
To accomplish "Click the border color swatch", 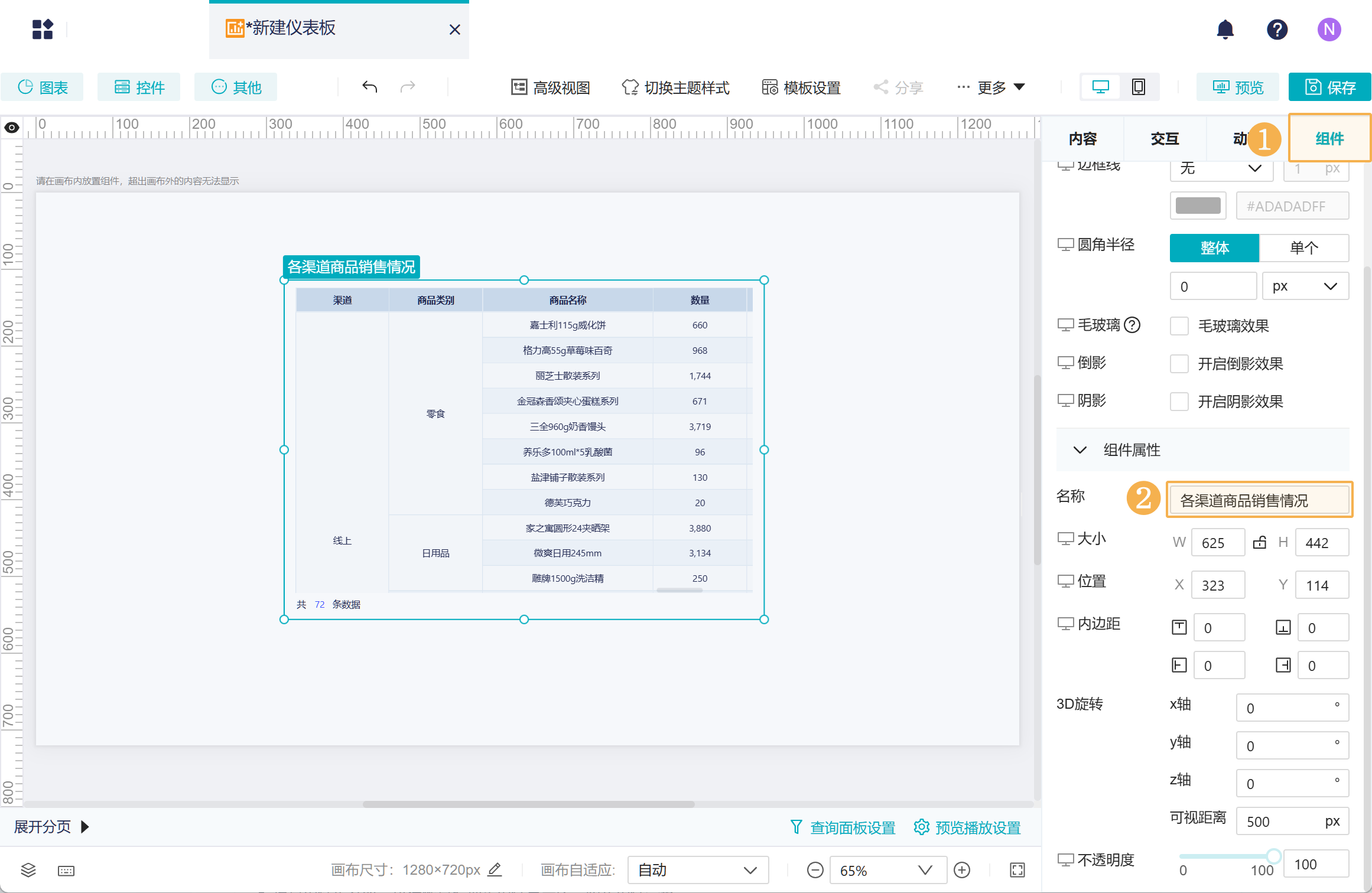I will [x=1198, y=206].
